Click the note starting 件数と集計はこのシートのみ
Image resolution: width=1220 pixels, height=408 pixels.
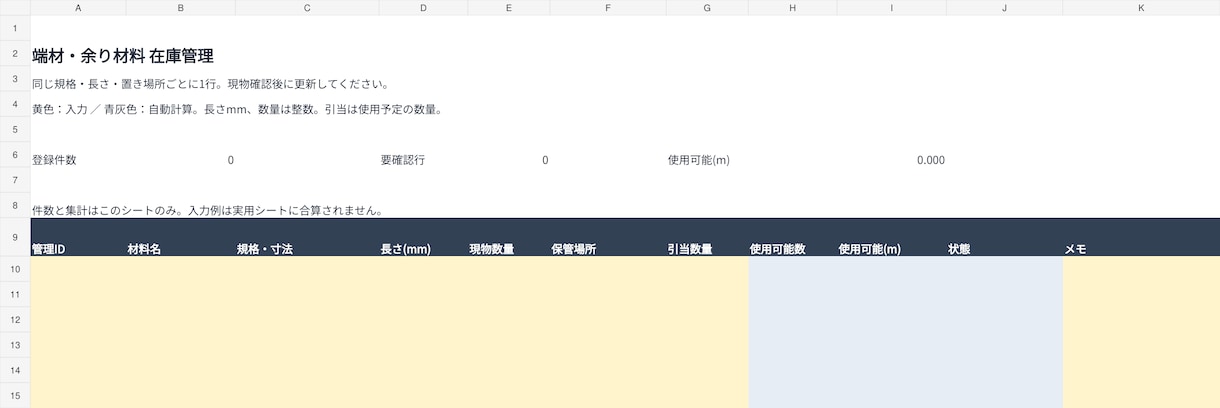[208, 211]
